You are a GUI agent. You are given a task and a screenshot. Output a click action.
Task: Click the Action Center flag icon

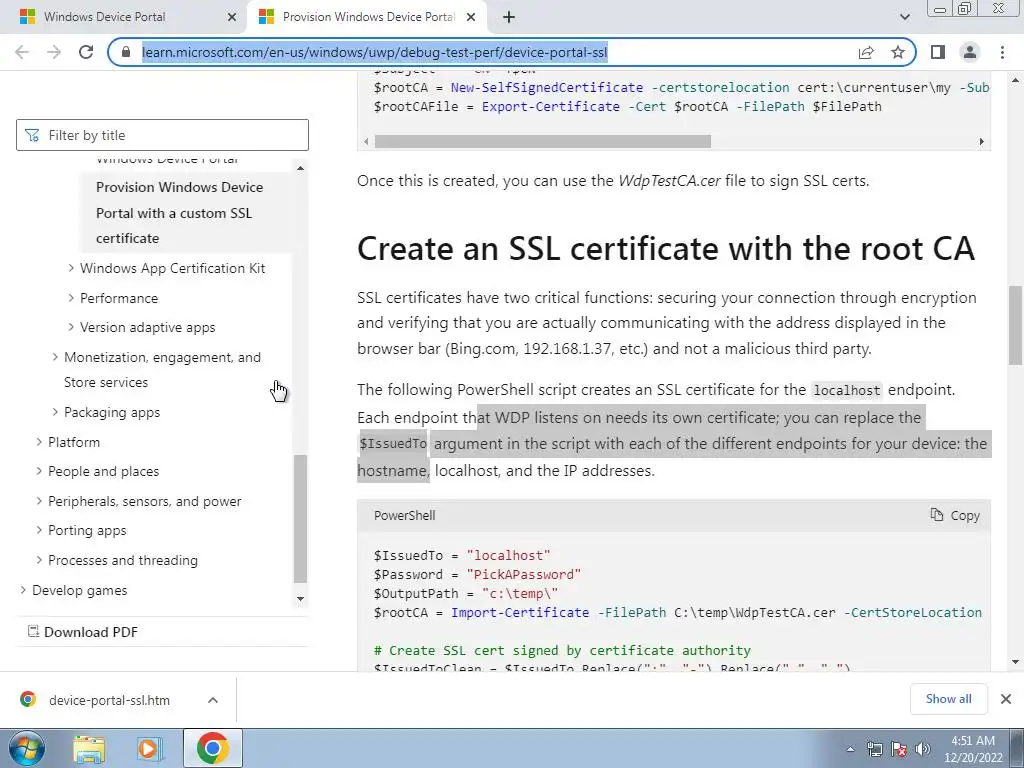click(x=899, y=749)
